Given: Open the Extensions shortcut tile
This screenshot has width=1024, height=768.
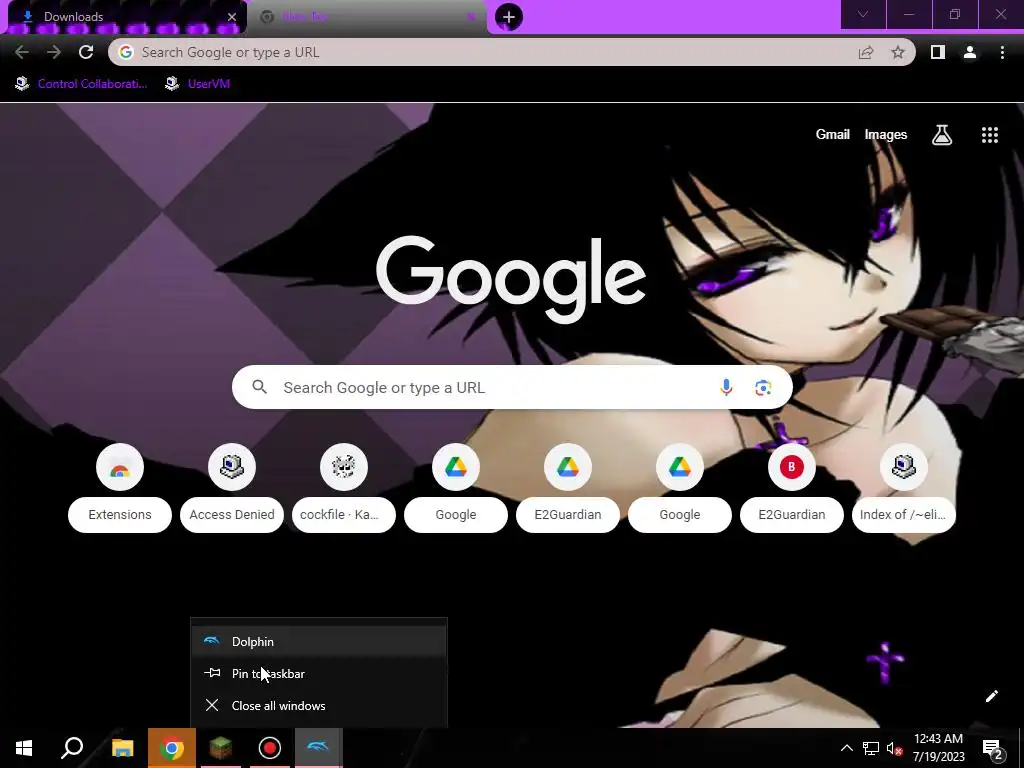Looking at the screenshot, I should [120, 488].
